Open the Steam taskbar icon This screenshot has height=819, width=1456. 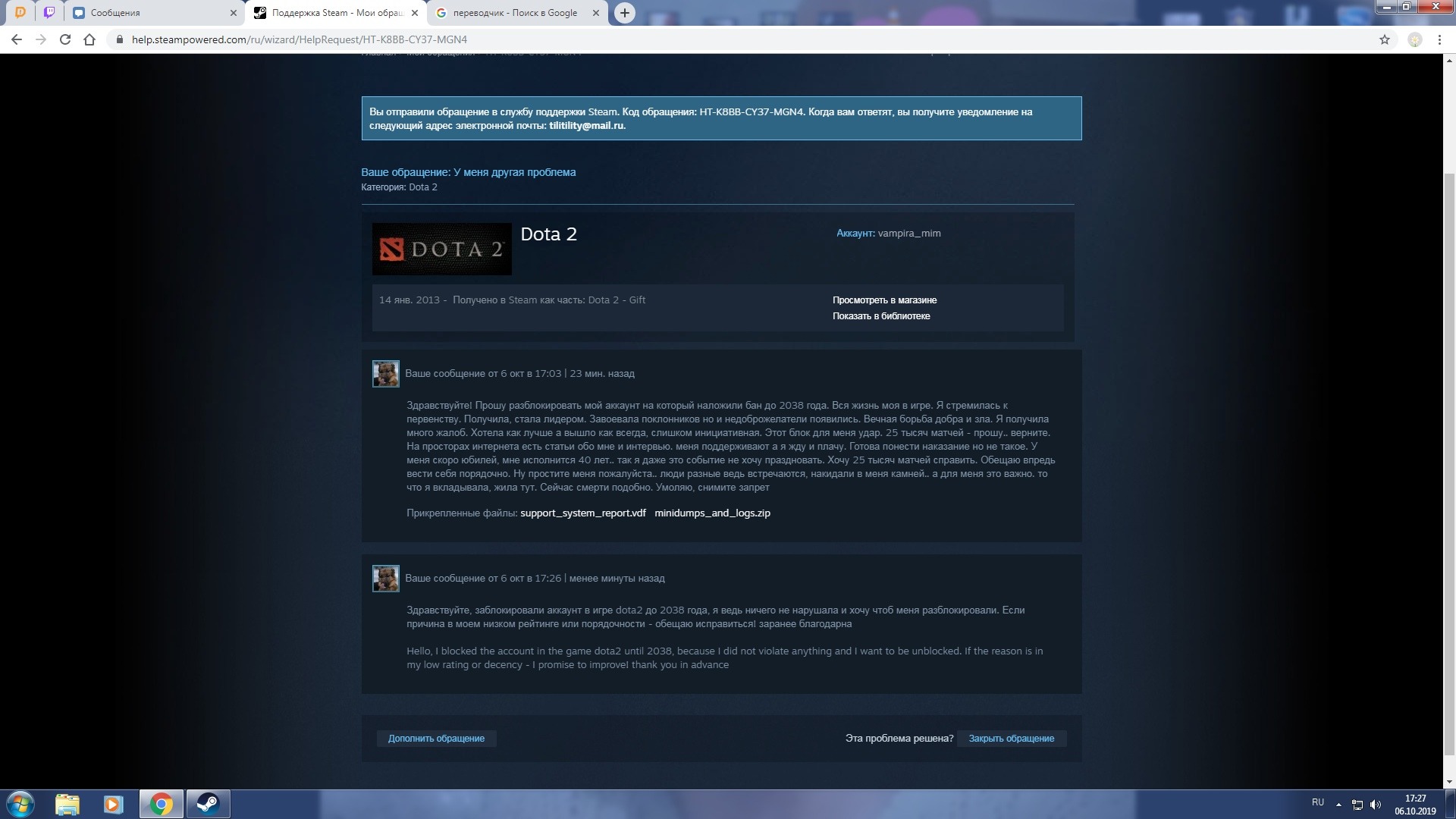[x=208, y=804]
